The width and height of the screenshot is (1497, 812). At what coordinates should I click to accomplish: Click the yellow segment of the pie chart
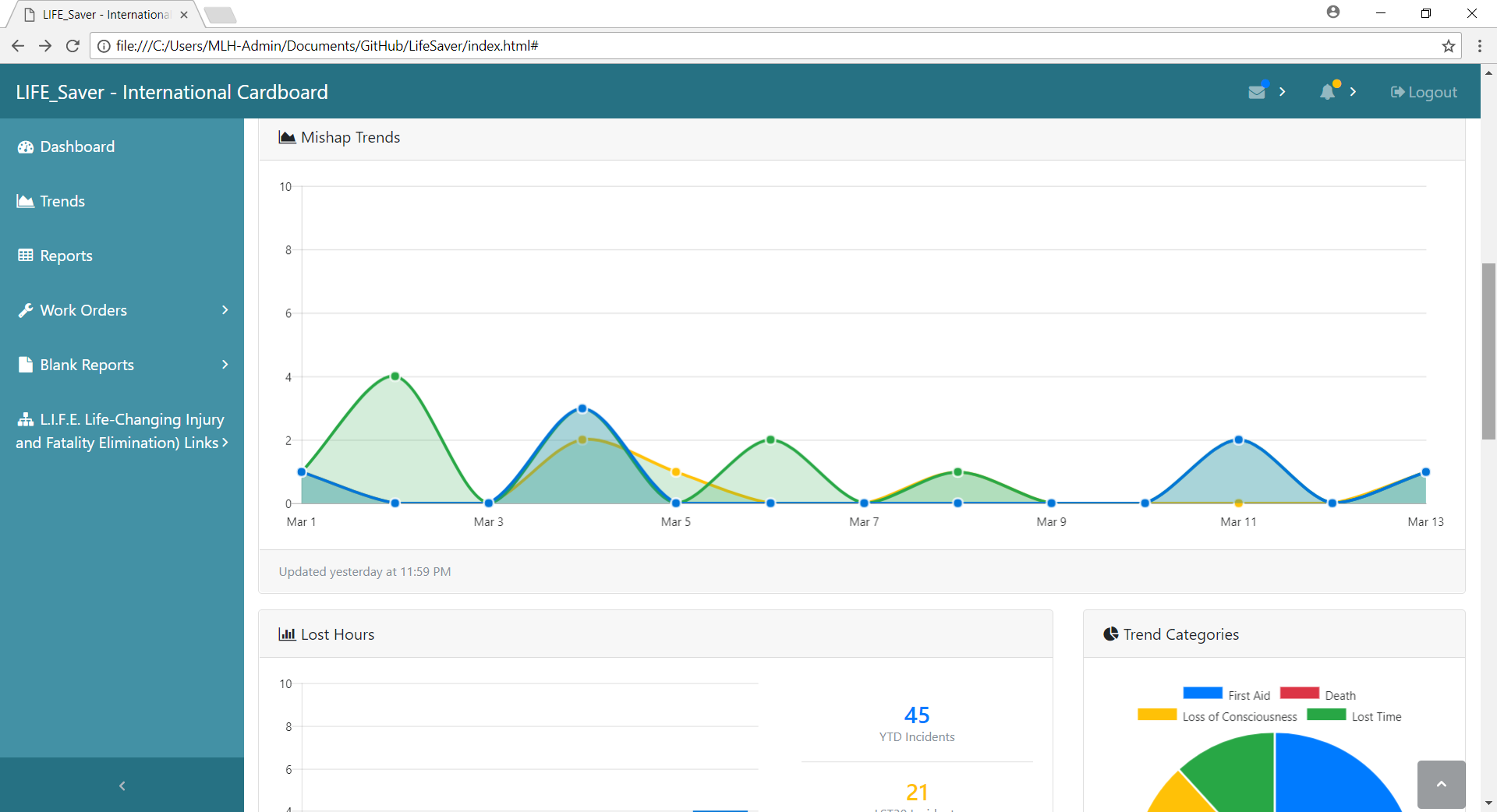tap(1181, 796)
